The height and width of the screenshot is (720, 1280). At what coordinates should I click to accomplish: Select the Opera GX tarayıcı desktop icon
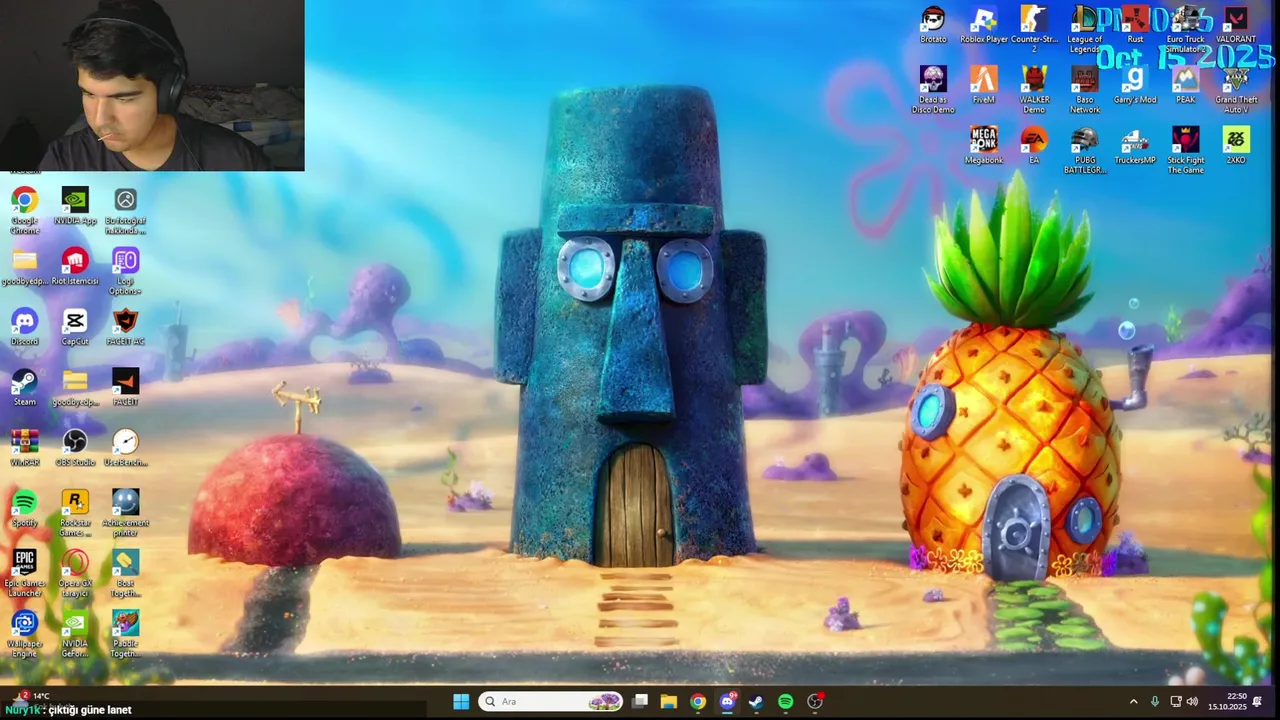point(75,575)
